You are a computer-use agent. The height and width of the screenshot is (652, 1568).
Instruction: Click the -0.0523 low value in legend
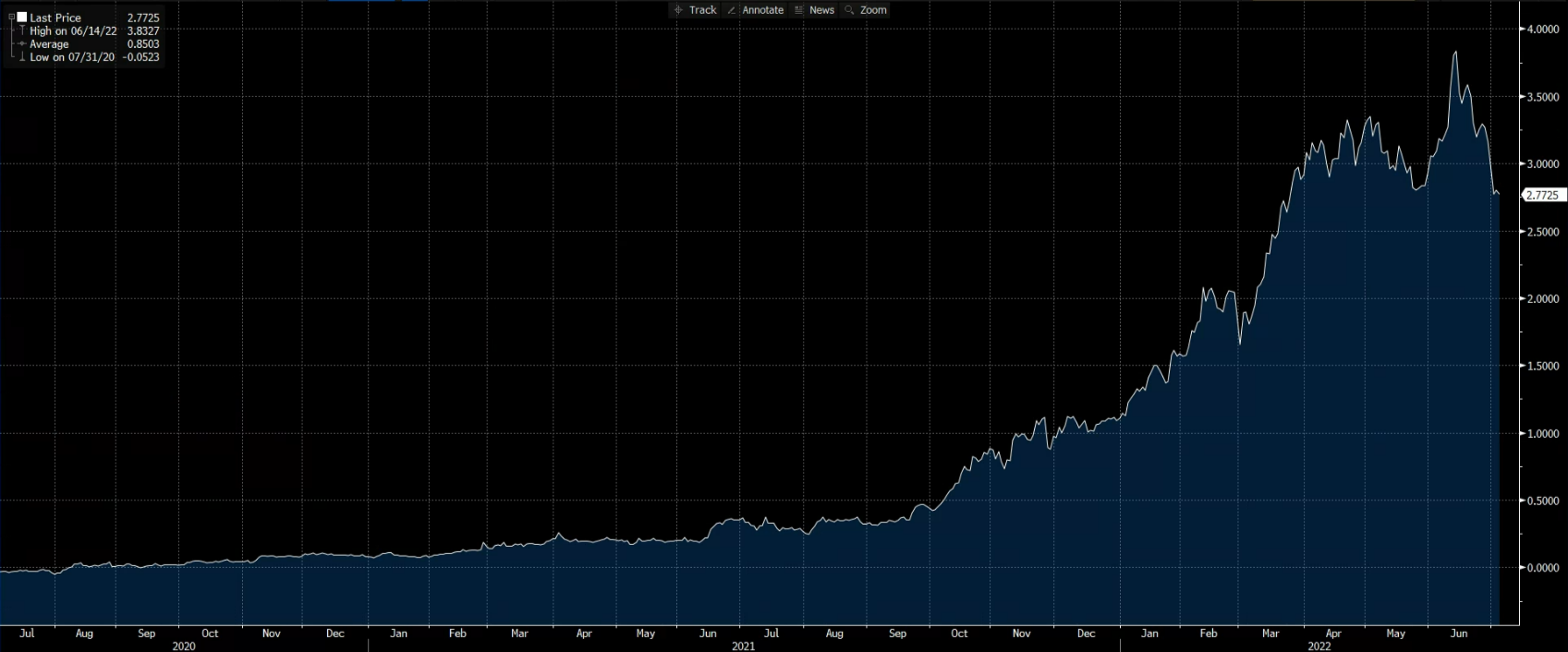click(141, 57)
